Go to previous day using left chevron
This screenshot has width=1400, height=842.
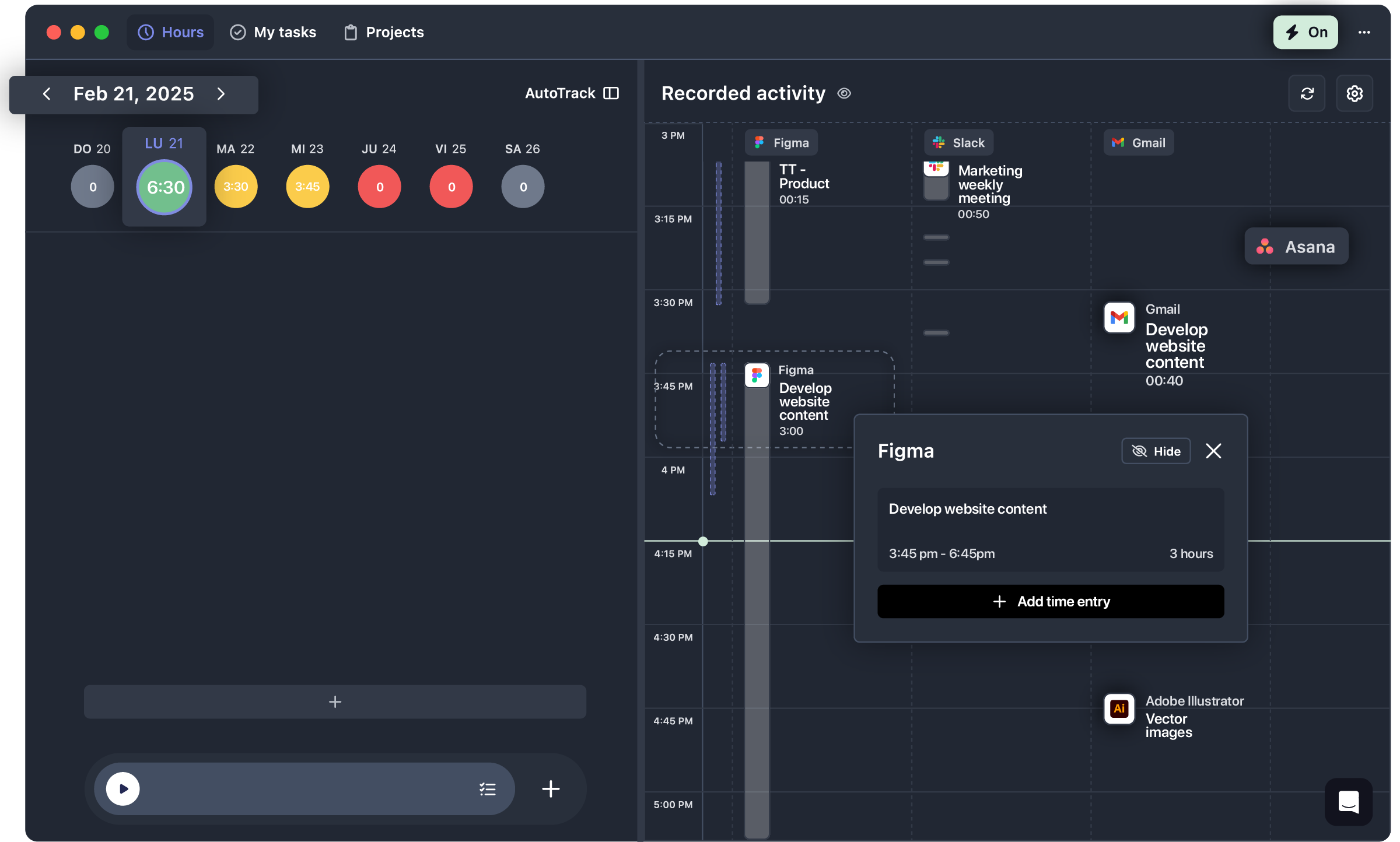47,94
